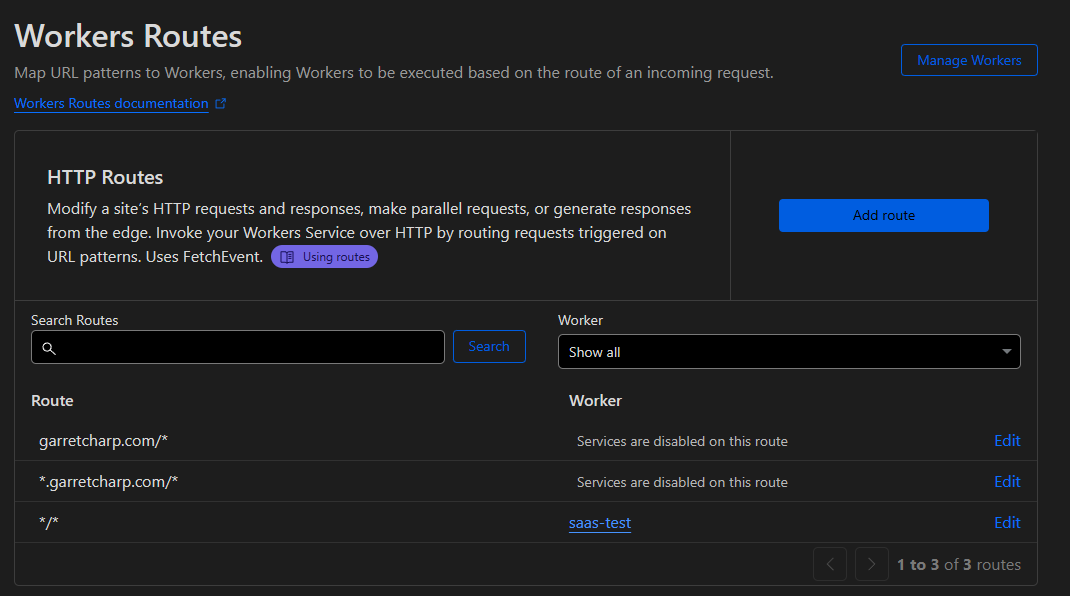This screenshot has height=596, width=1070.
Task: Click the magnifier icon in Search Routes field
Action: click(49, 348)
